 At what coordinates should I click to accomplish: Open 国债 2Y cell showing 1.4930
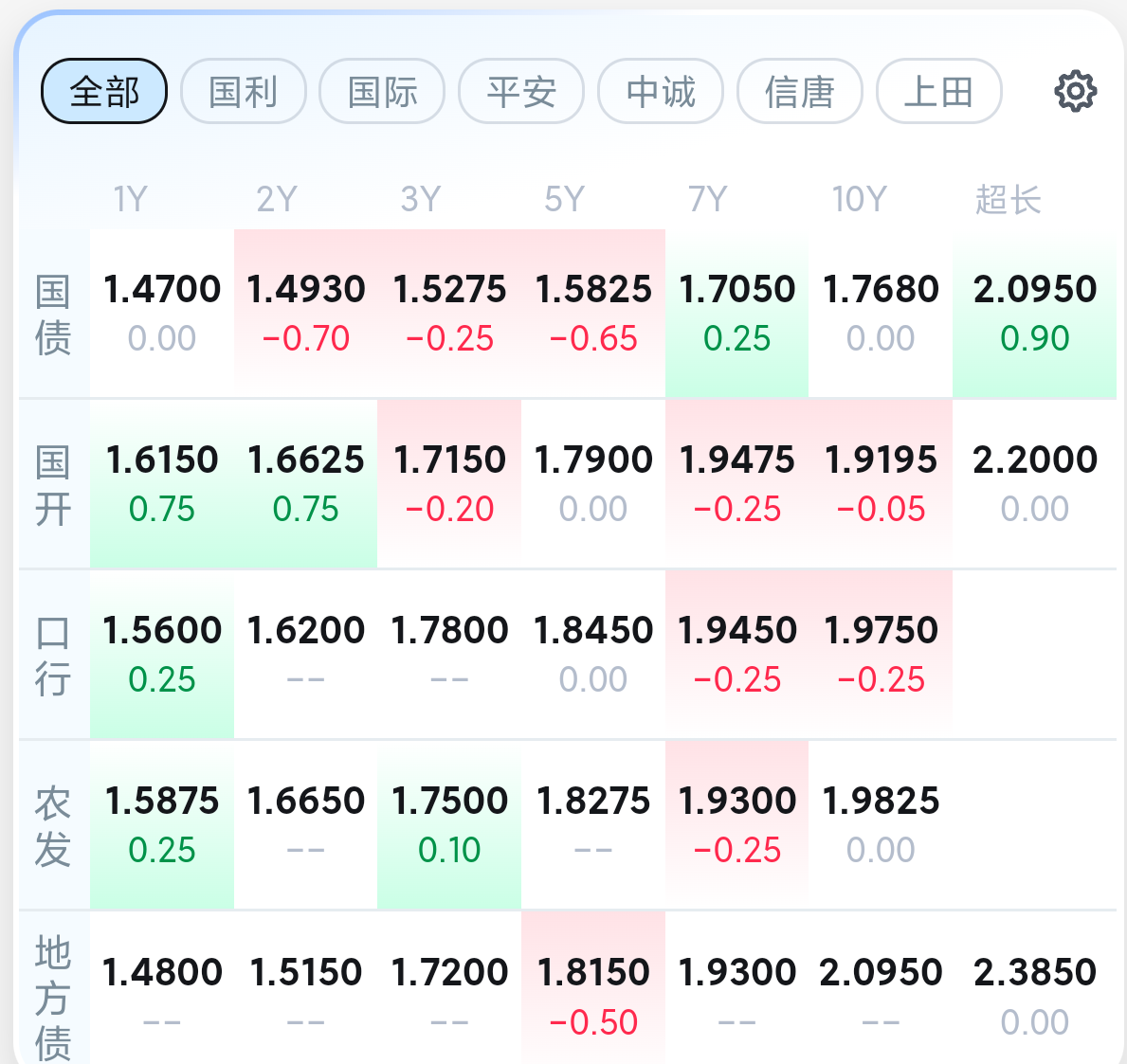pos(306,313)
